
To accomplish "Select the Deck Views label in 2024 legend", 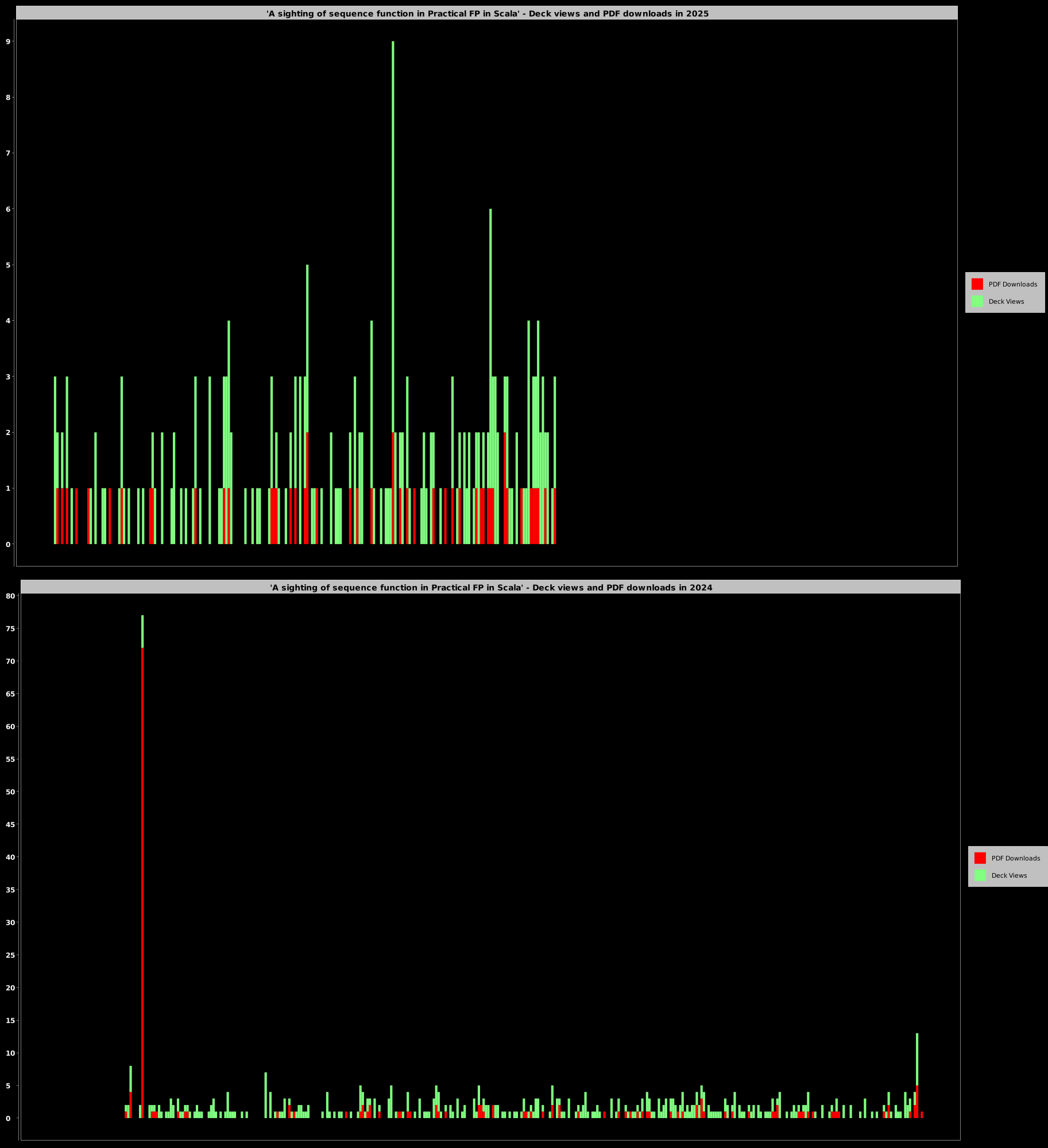I will tap(1009, 875).
